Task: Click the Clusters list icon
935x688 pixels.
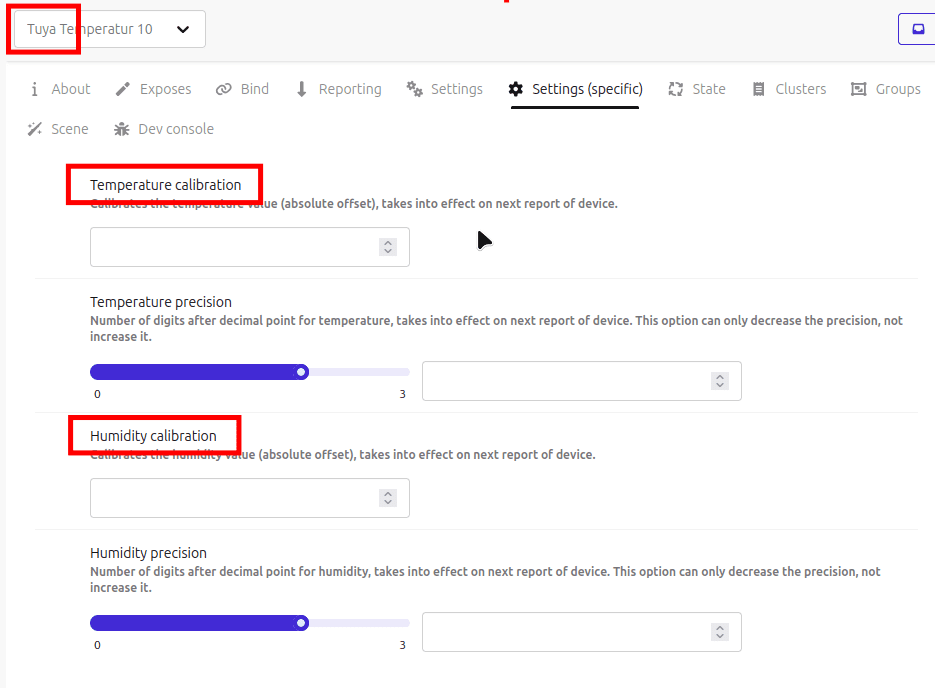Action: click(758, 89)
